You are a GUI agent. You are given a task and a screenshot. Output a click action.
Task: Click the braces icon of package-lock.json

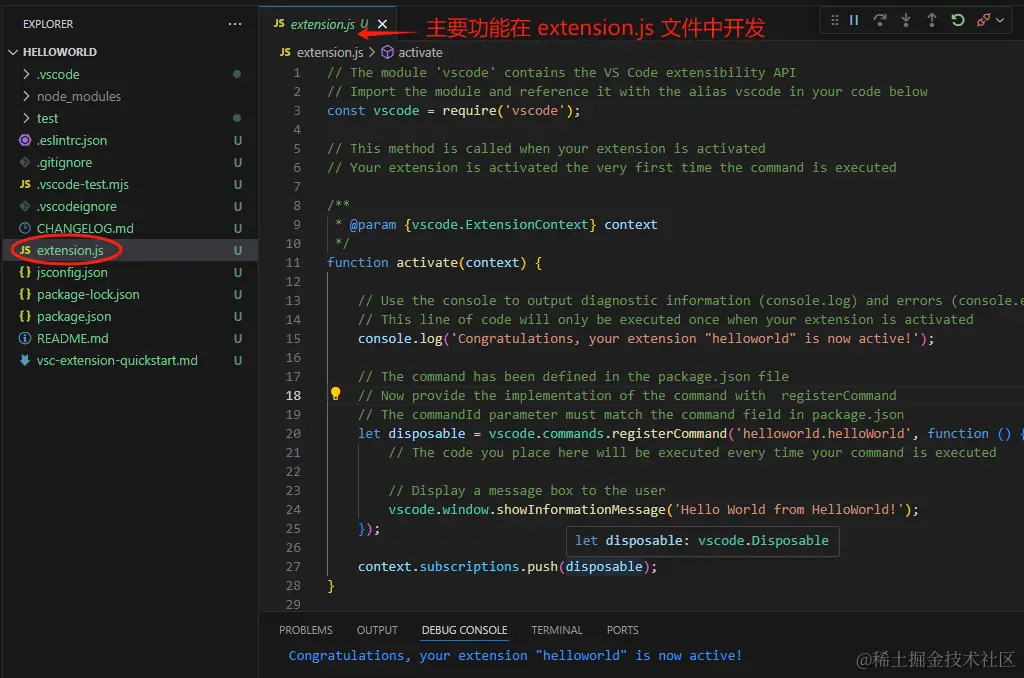(x=25, y=295)
